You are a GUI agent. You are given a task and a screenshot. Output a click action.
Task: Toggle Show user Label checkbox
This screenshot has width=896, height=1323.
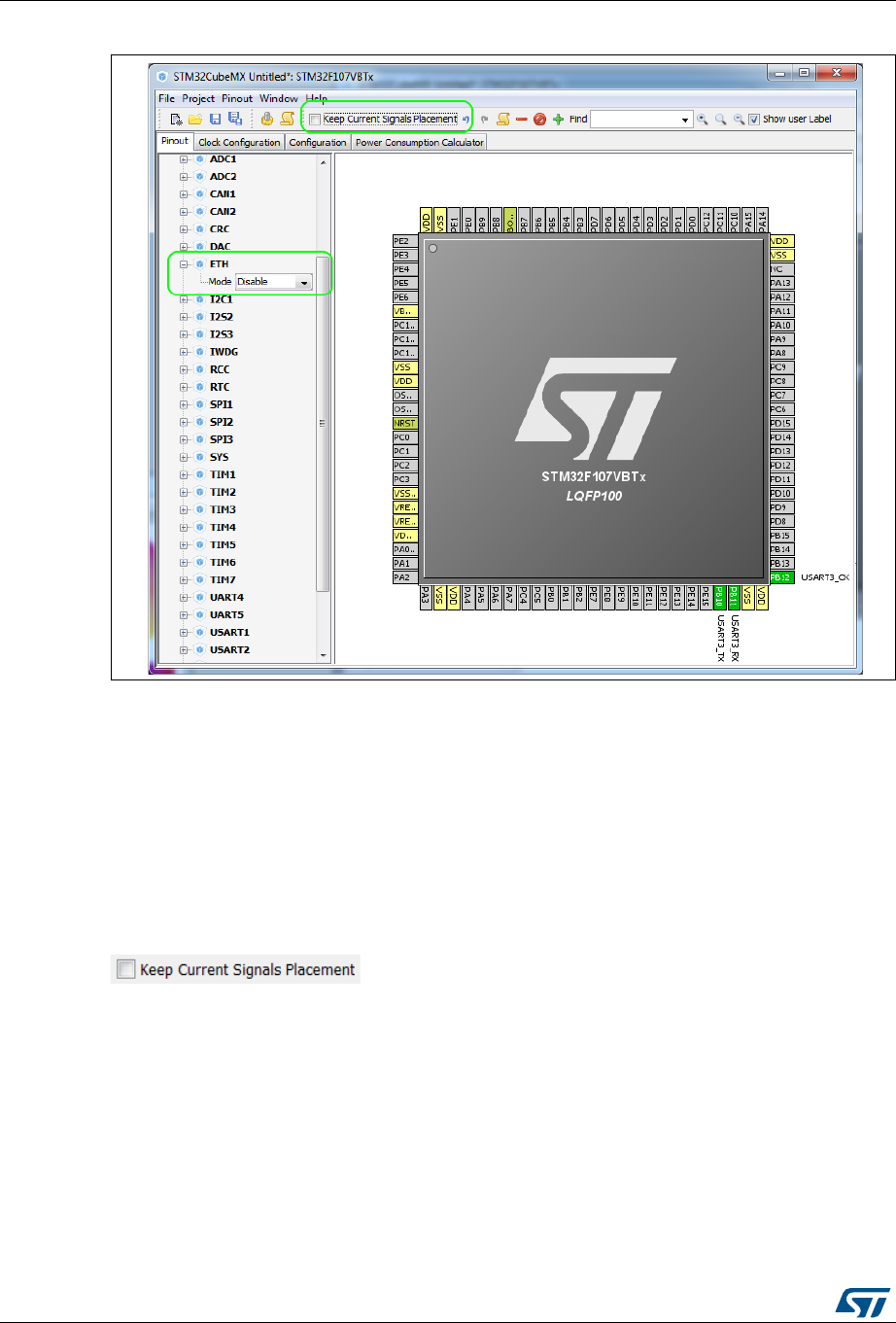coord(754,120)
